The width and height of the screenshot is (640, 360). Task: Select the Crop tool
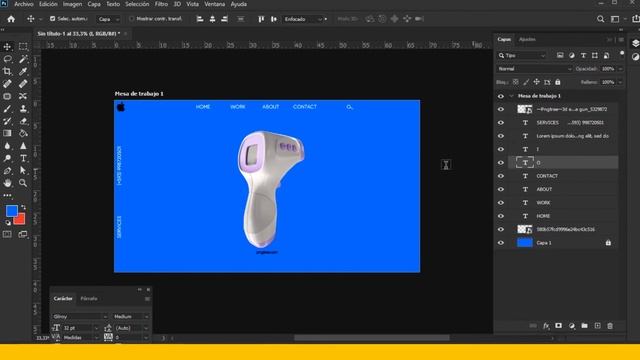[x=7, y=71]
